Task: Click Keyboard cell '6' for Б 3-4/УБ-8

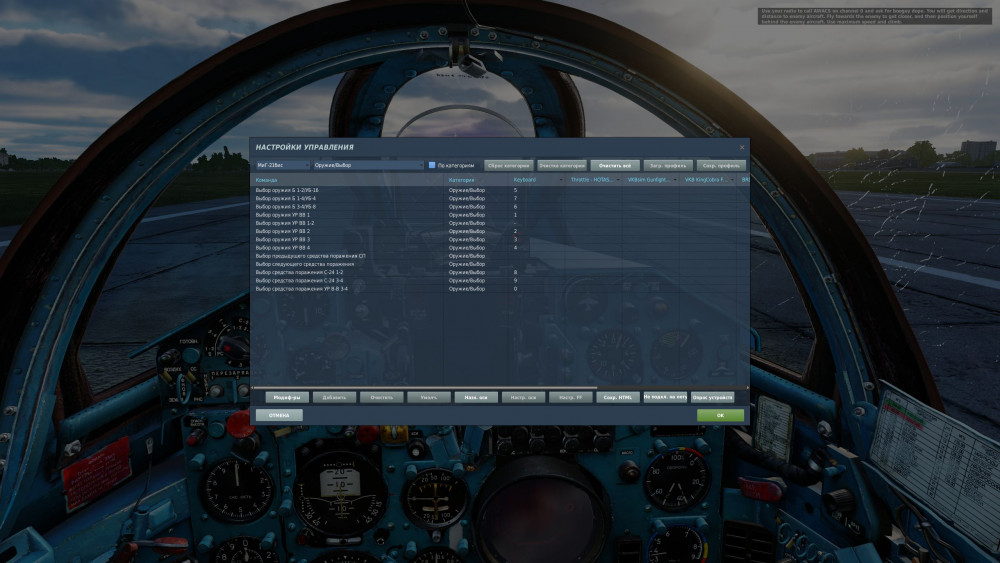Action: 538,207
